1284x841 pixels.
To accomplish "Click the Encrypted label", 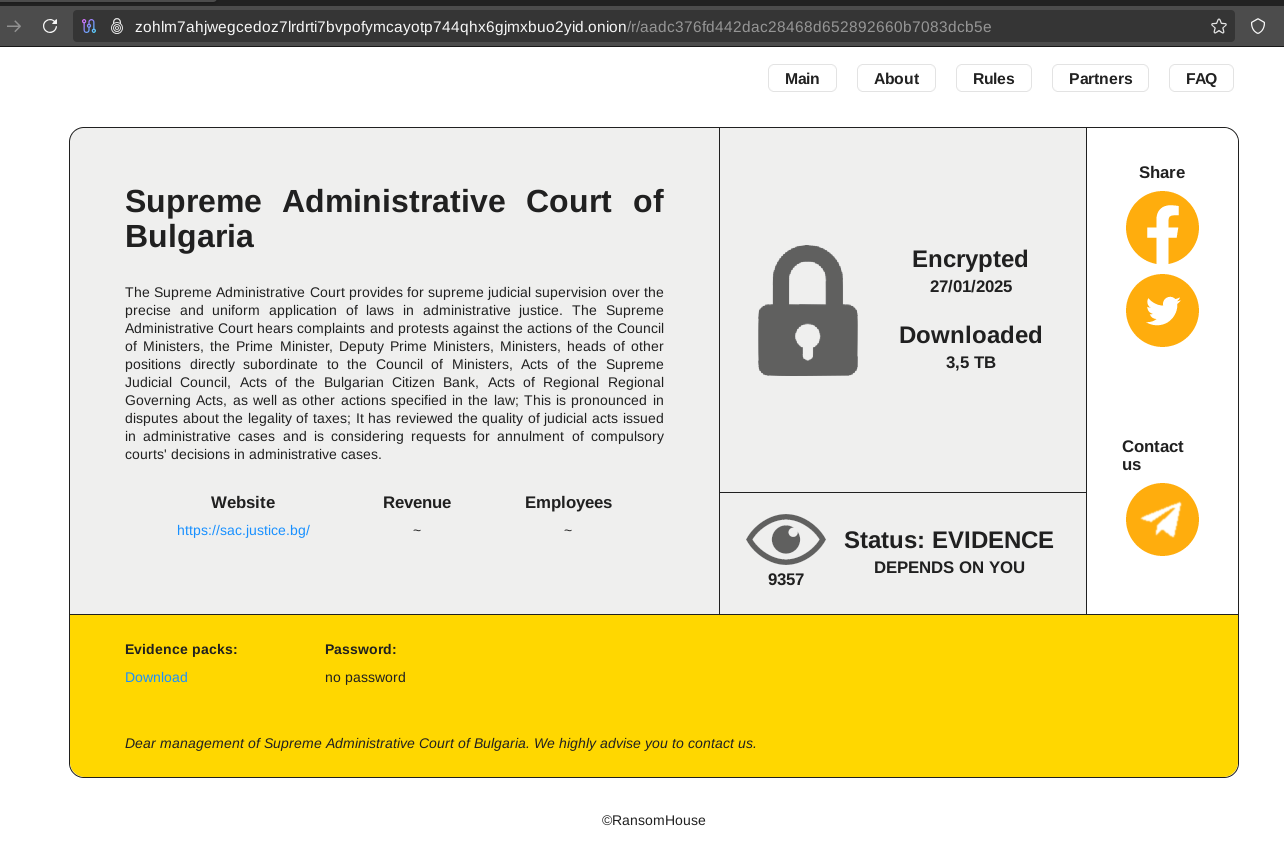I will pyautogui.click(x=970, y=259).
